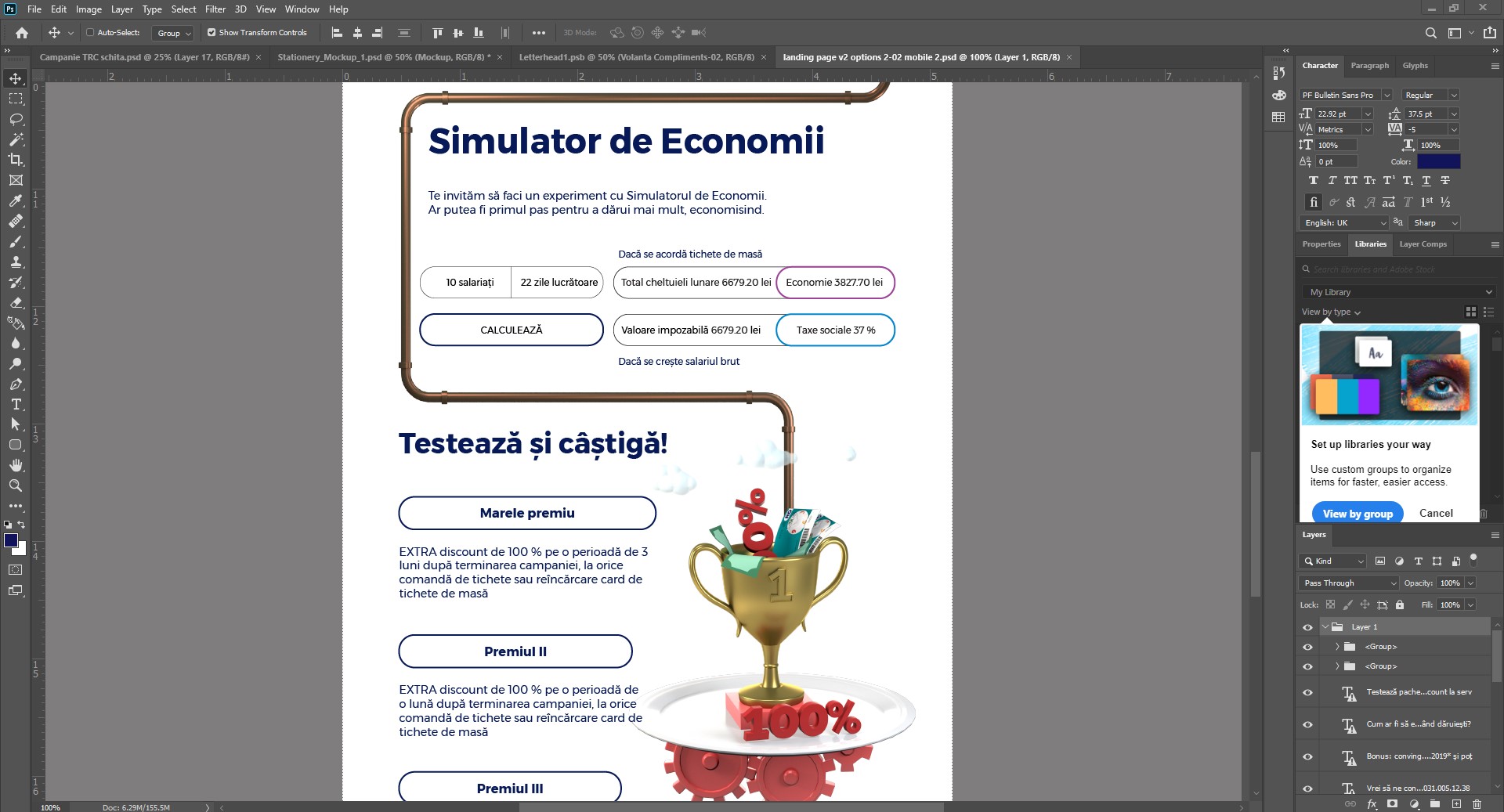Select the Lasso tool
The height and width of the screenshot is (812, 1504).
[x=16, y=119]
